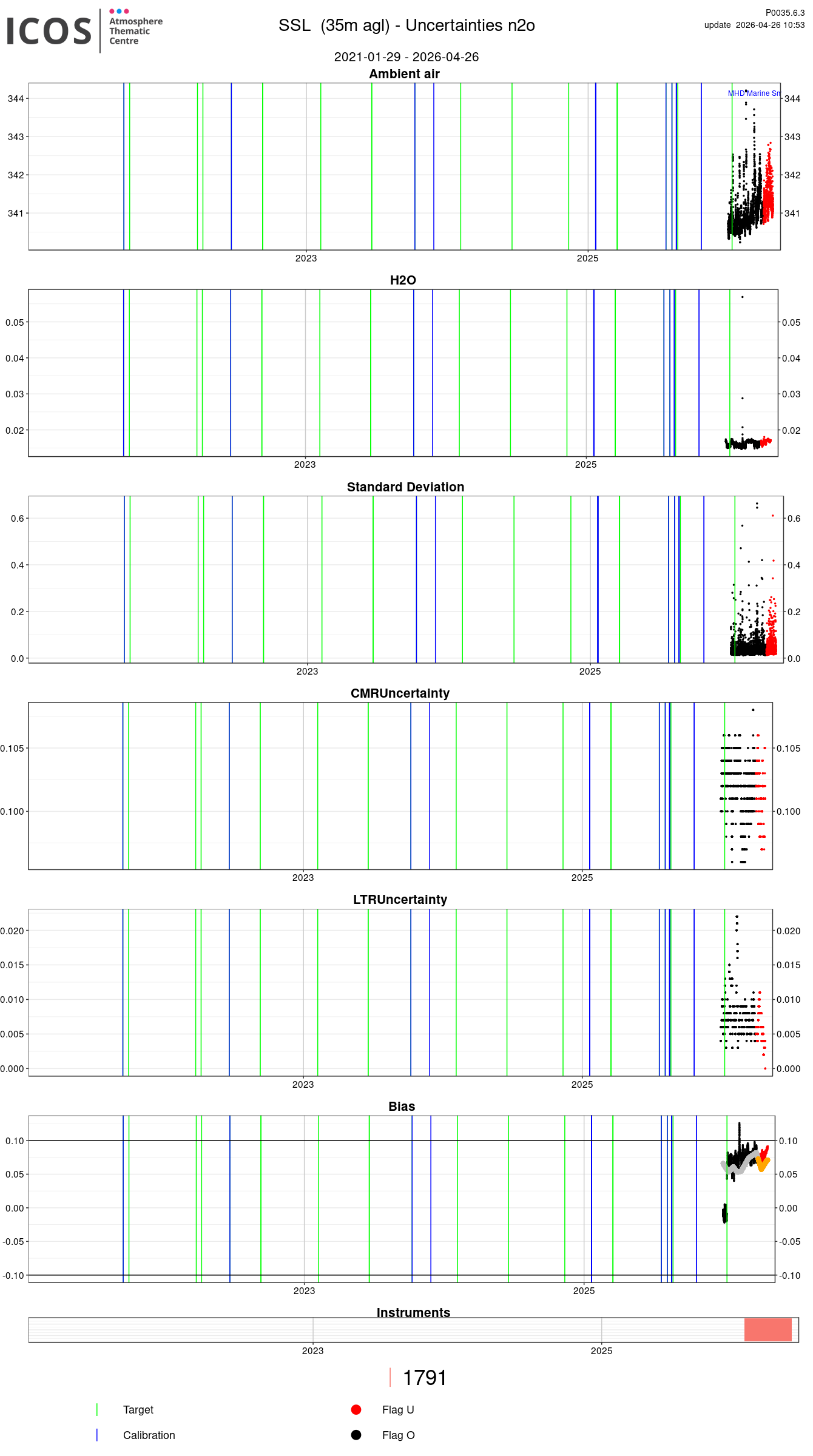Click the update timestamp in top right

754,25
